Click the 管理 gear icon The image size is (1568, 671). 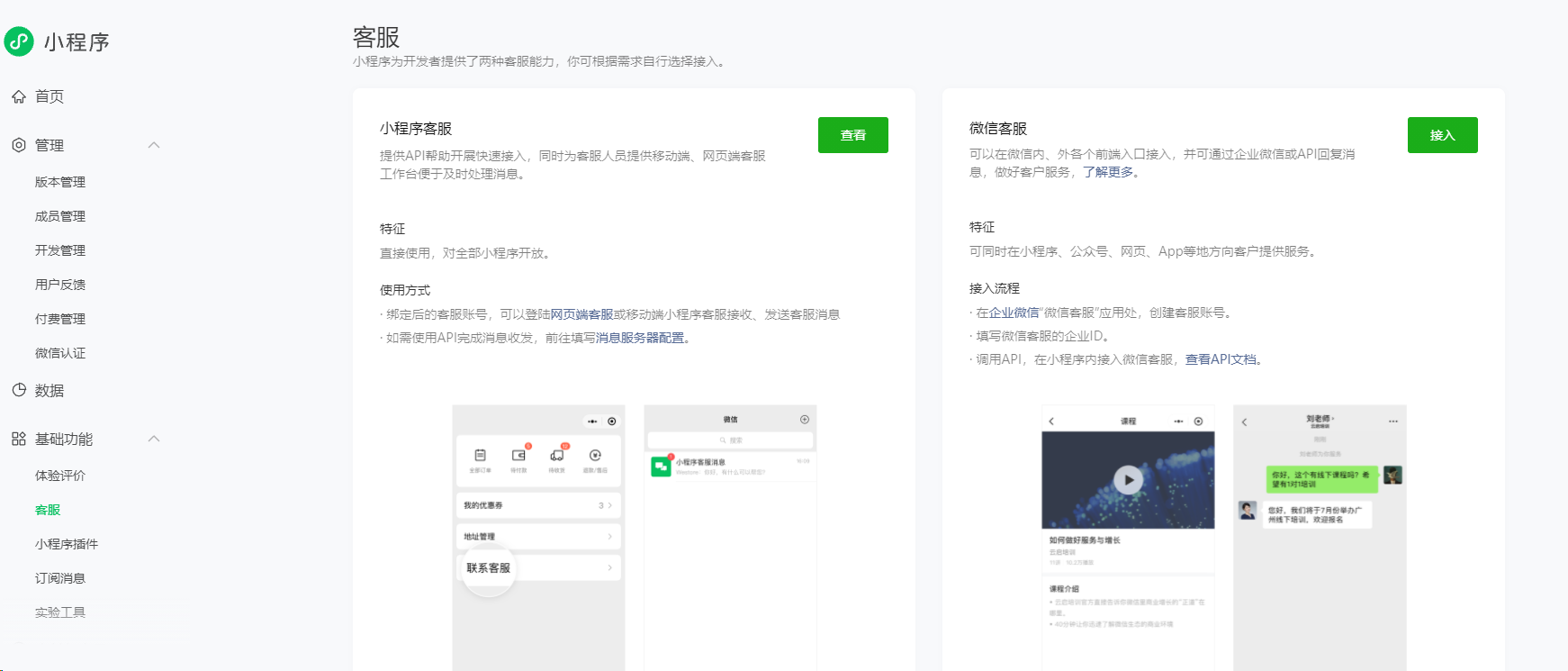pyautogui.click(x=18, y=145)
